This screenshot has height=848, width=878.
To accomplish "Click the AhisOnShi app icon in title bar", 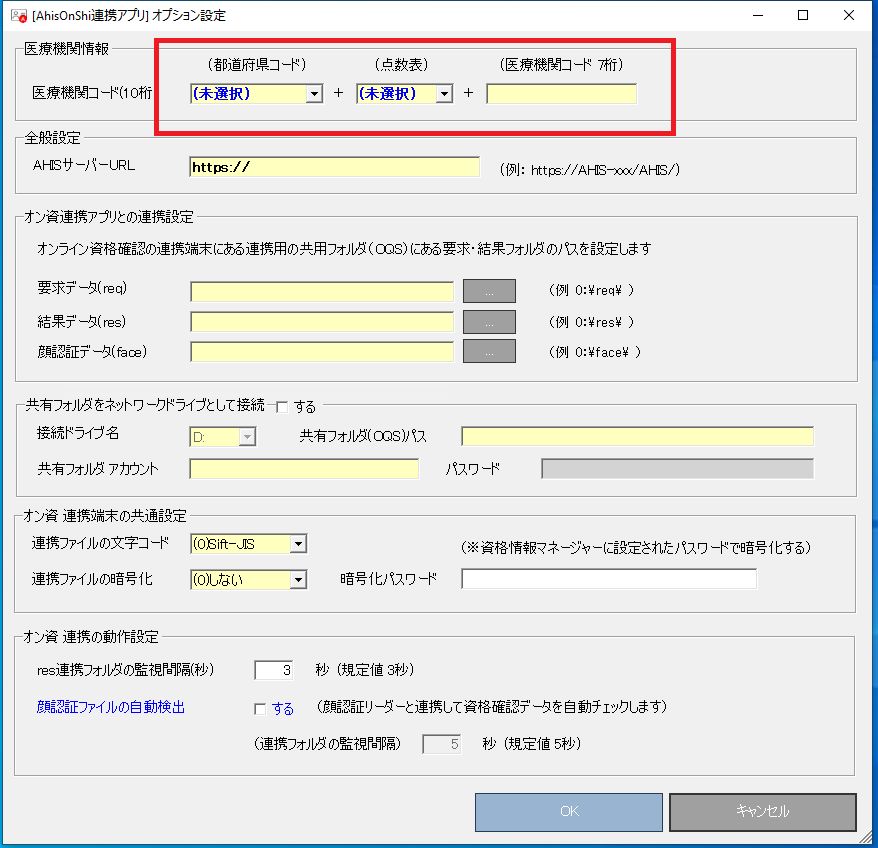I will coord(18,16).
